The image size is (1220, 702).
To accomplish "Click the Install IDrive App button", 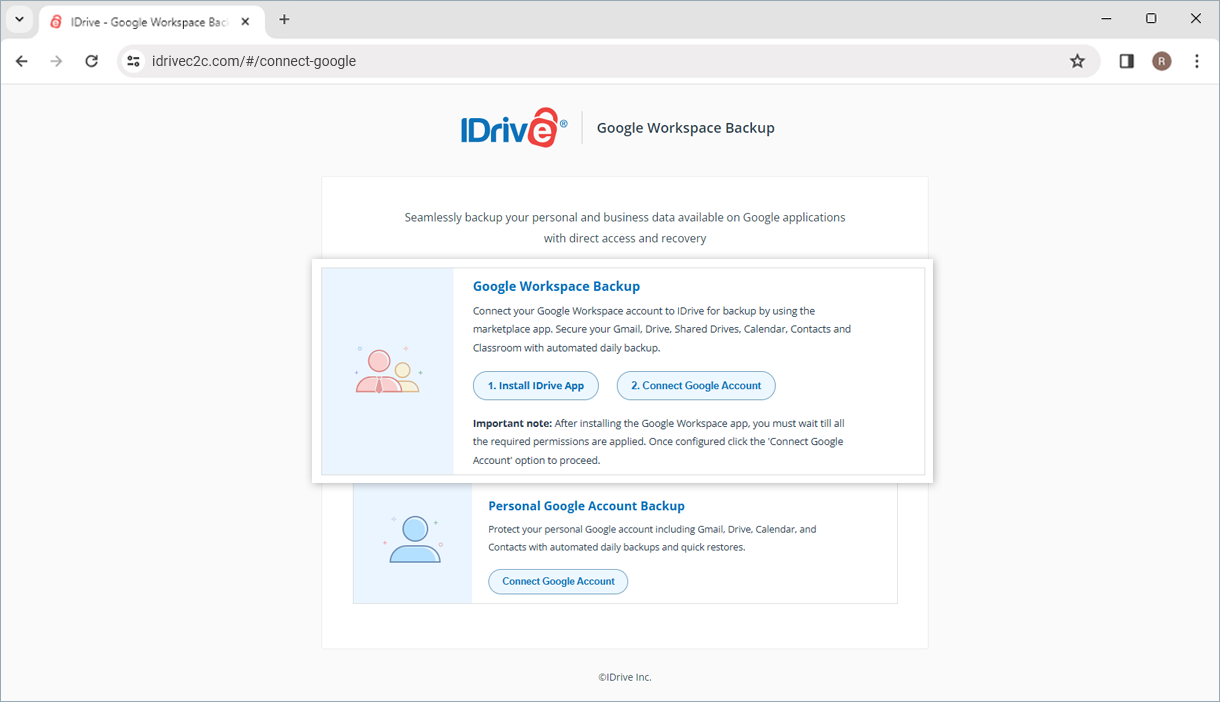I will pyautogui.click(x=535, y=386).
